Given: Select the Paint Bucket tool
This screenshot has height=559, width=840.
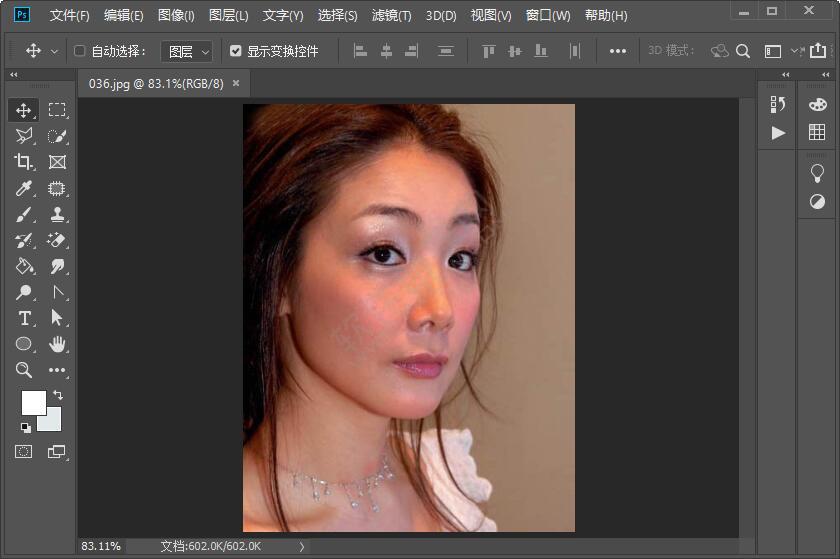Looking at the screenshot, I should pyautogui.click(x=24, y=266).
